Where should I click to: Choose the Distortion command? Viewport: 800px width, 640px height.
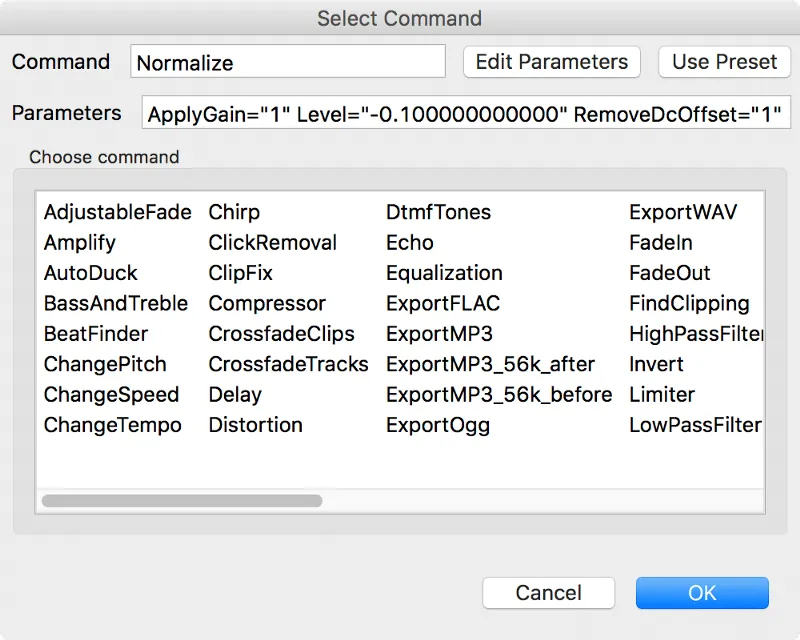coord(255,424)
